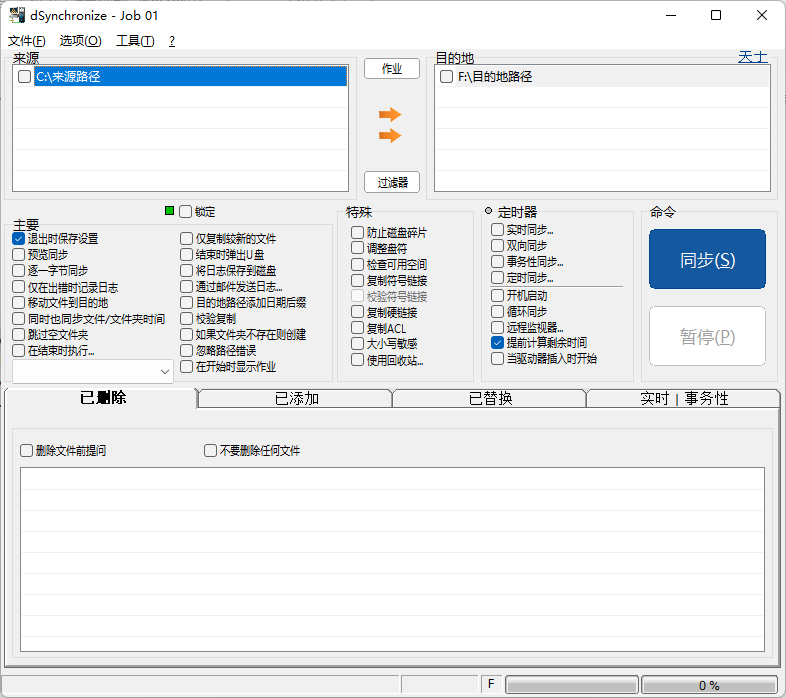Enable 校验复制 checkbox

click(186, 319)
